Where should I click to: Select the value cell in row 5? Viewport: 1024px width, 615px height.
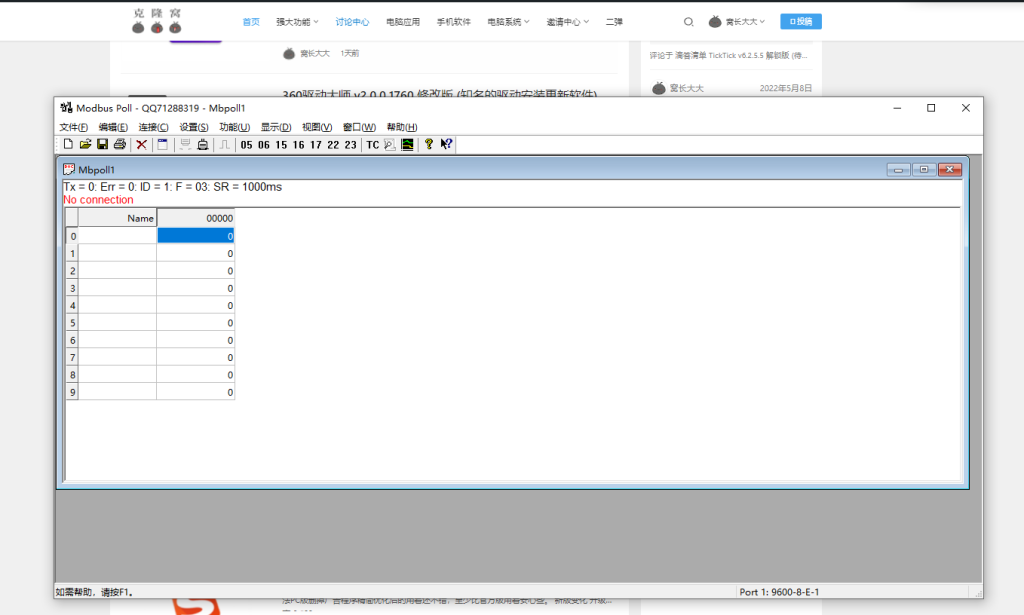pos(196,323)
